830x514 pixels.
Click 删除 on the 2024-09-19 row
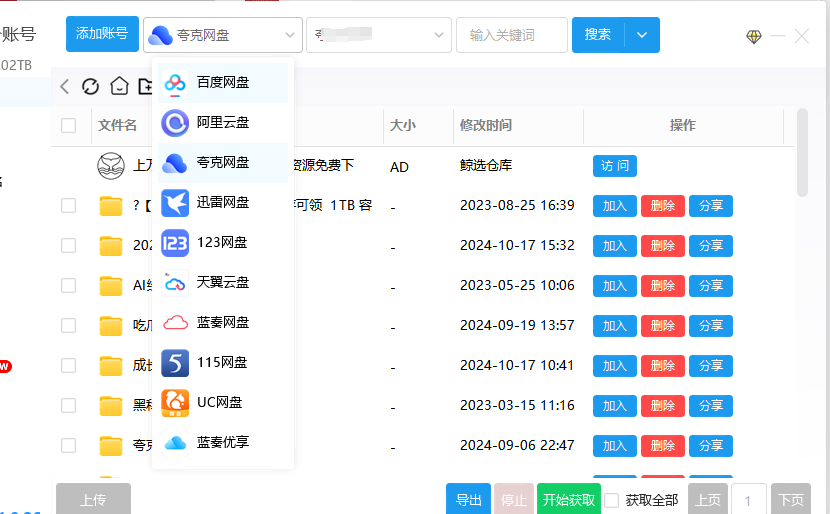coord(663,326)
